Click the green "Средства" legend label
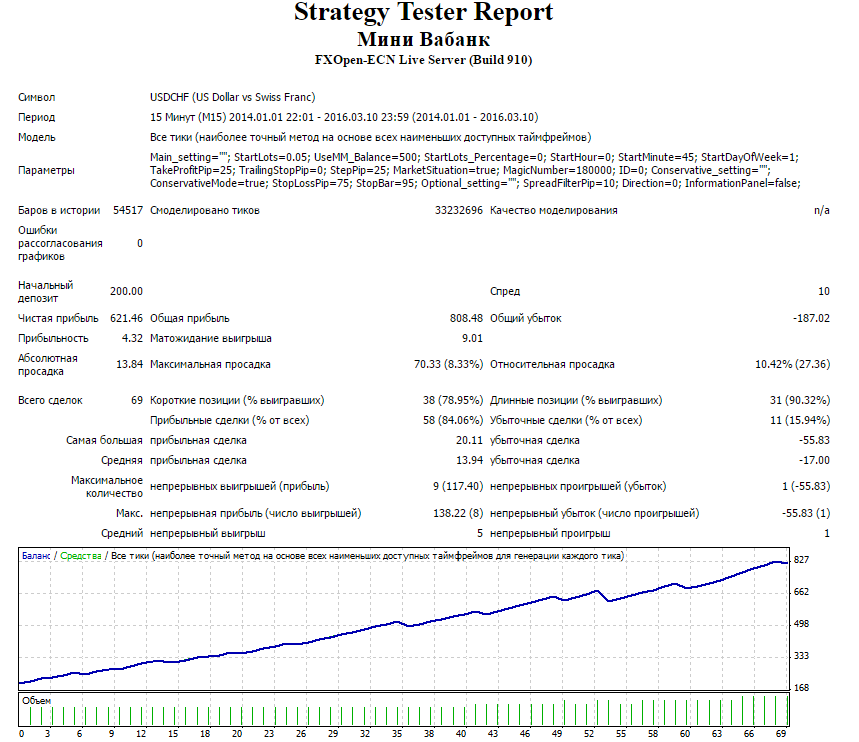Screen dimensions: 859x742 coord(81,556)
